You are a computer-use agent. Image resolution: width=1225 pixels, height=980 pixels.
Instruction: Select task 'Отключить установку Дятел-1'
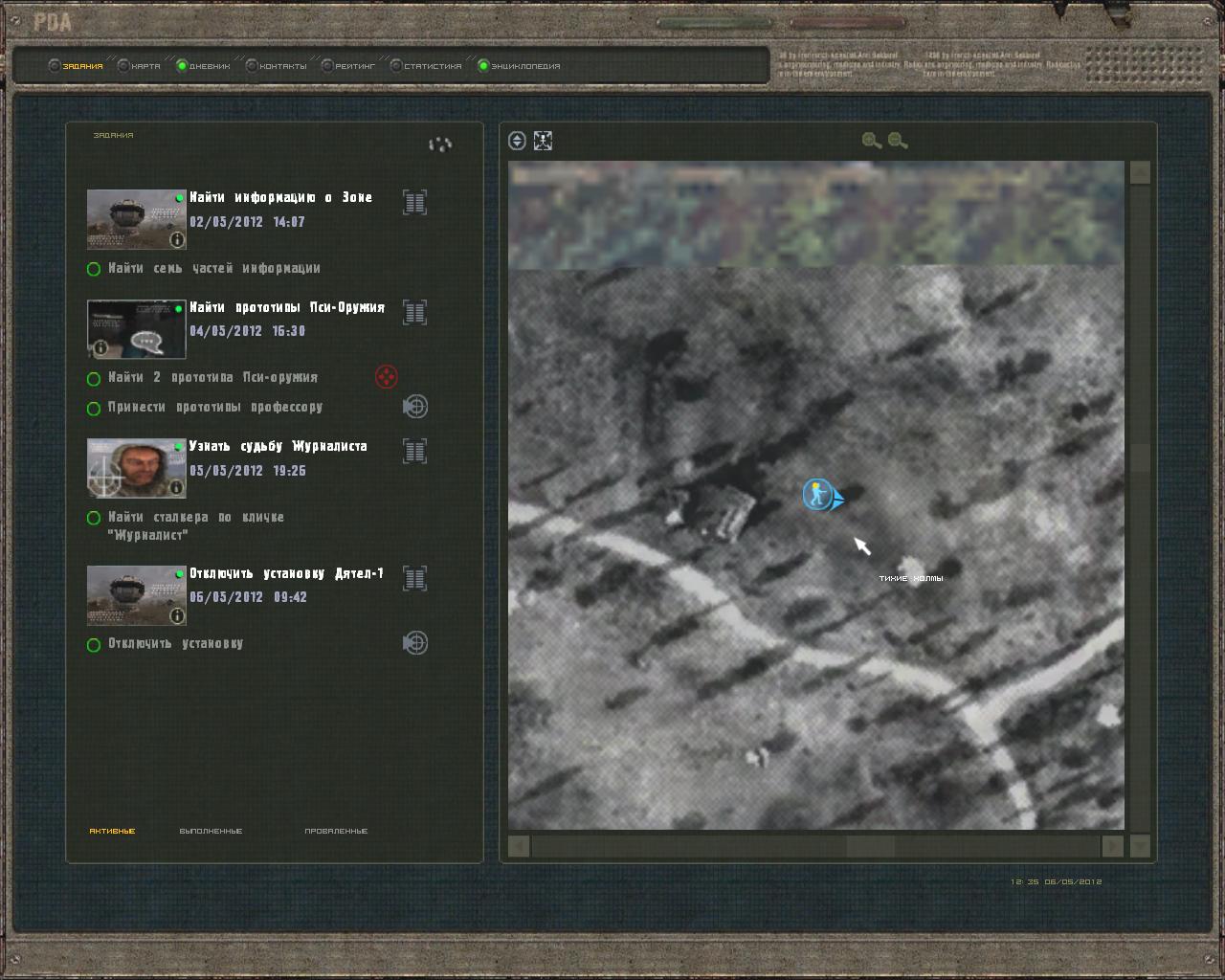click(286, 573)
